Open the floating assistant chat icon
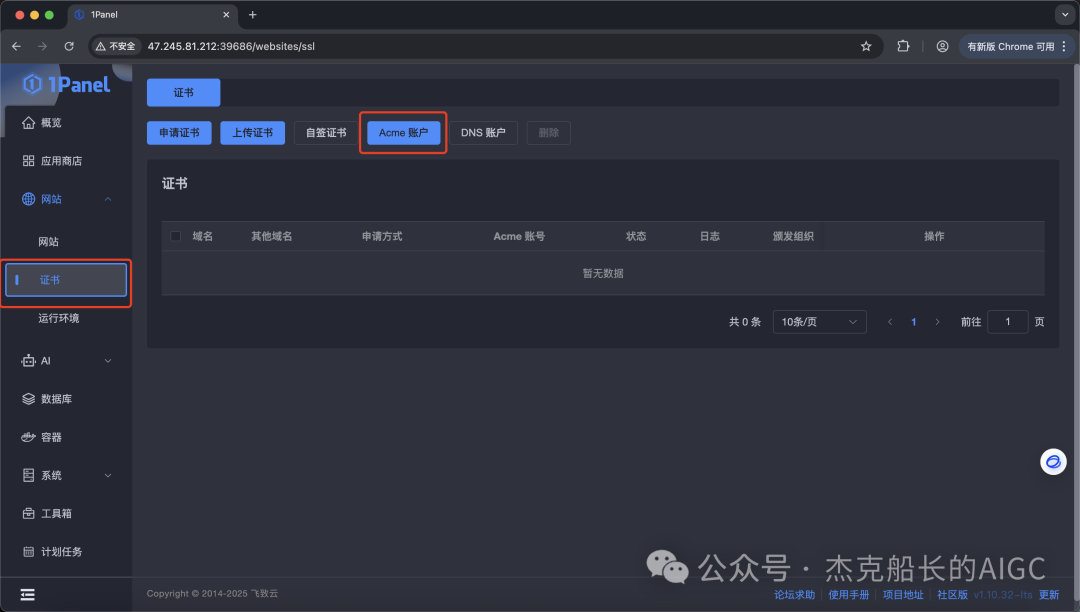The height and width of the screenshot is (612, 1080). [1053, 462]
